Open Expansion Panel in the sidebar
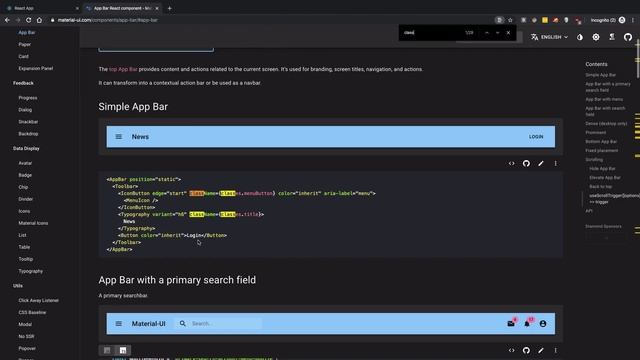640x360 pixels. [x=36, y=68]
